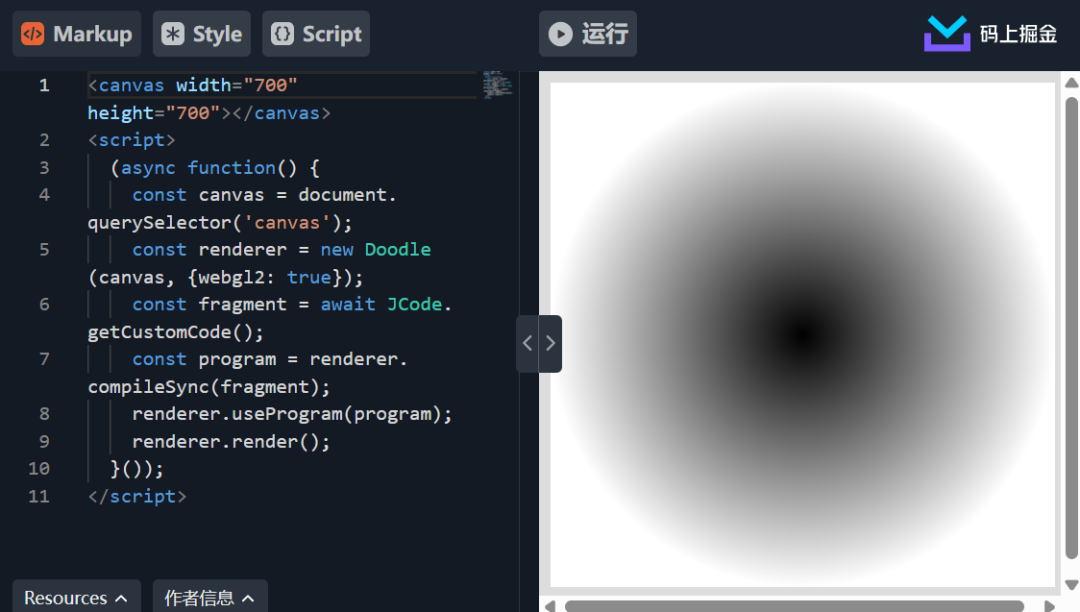Image resolution: width=1080 pixels, height=612 pixels.
Task: Click the 'getCustomCode();' text
Action: [x=176, y=333]
